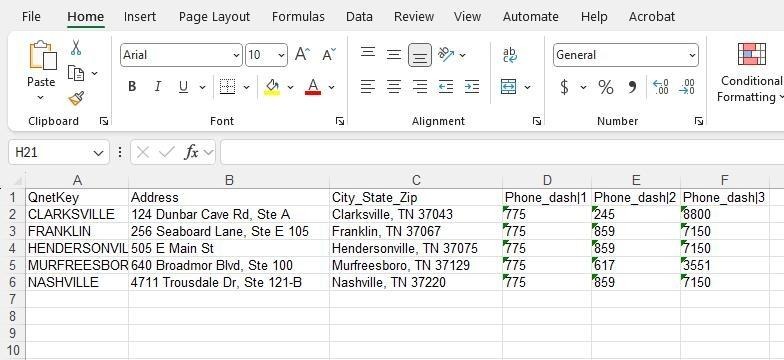
Task: Open the Page Layout tab
Action: point(214,16)
